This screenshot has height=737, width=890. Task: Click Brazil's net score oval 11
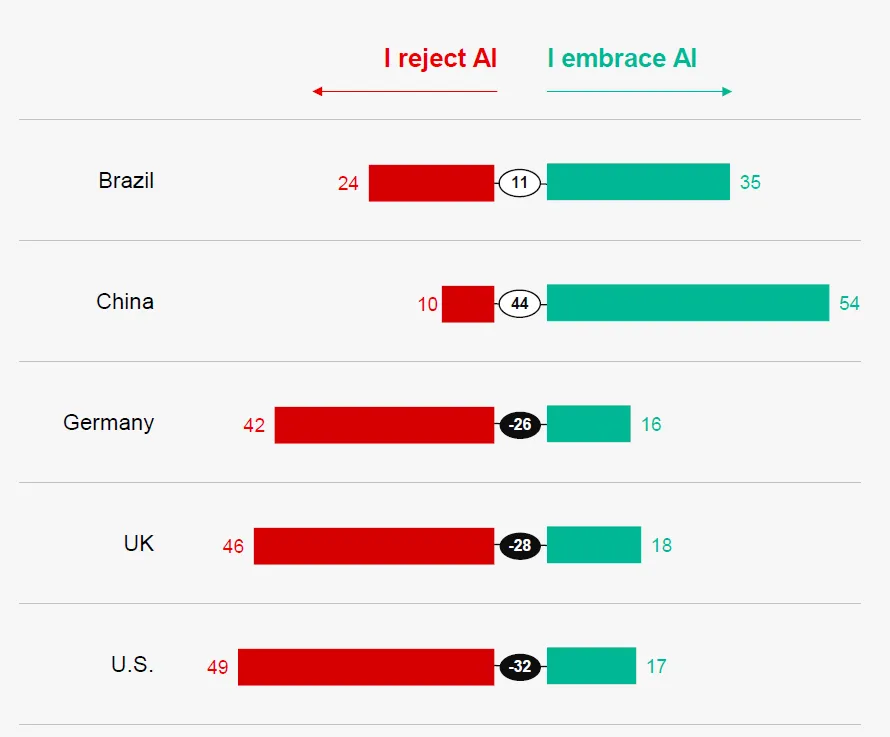520,183
